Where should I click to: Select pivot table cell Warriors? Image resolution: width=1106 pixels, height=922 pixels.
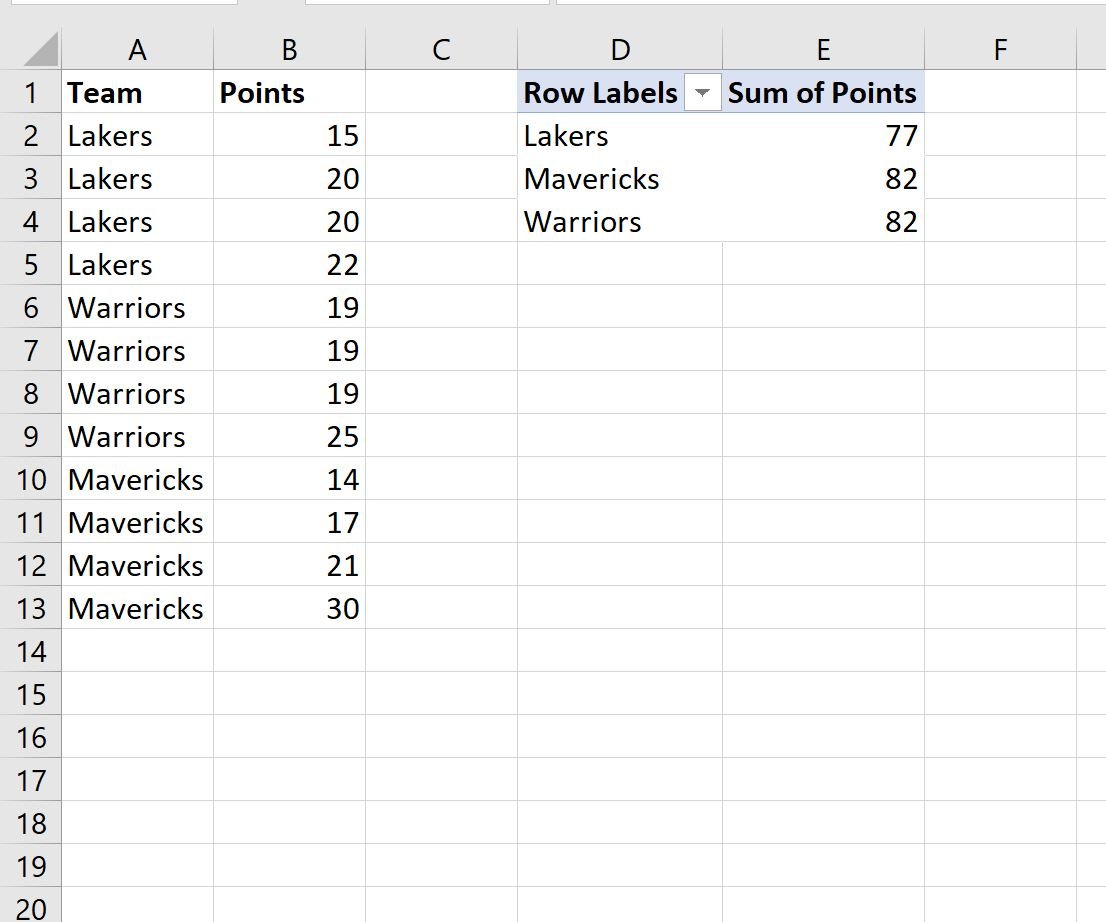[x=620, y=222]
